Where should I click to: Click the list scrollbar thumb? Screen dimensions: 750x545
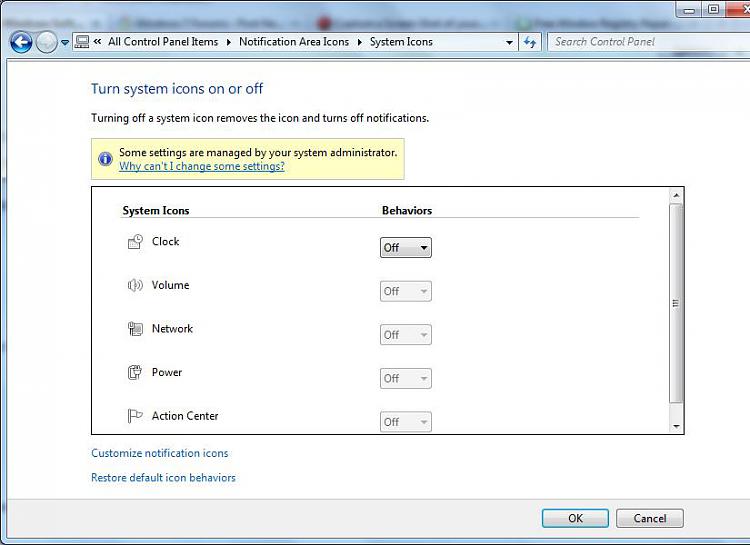(x=676, y=303)
